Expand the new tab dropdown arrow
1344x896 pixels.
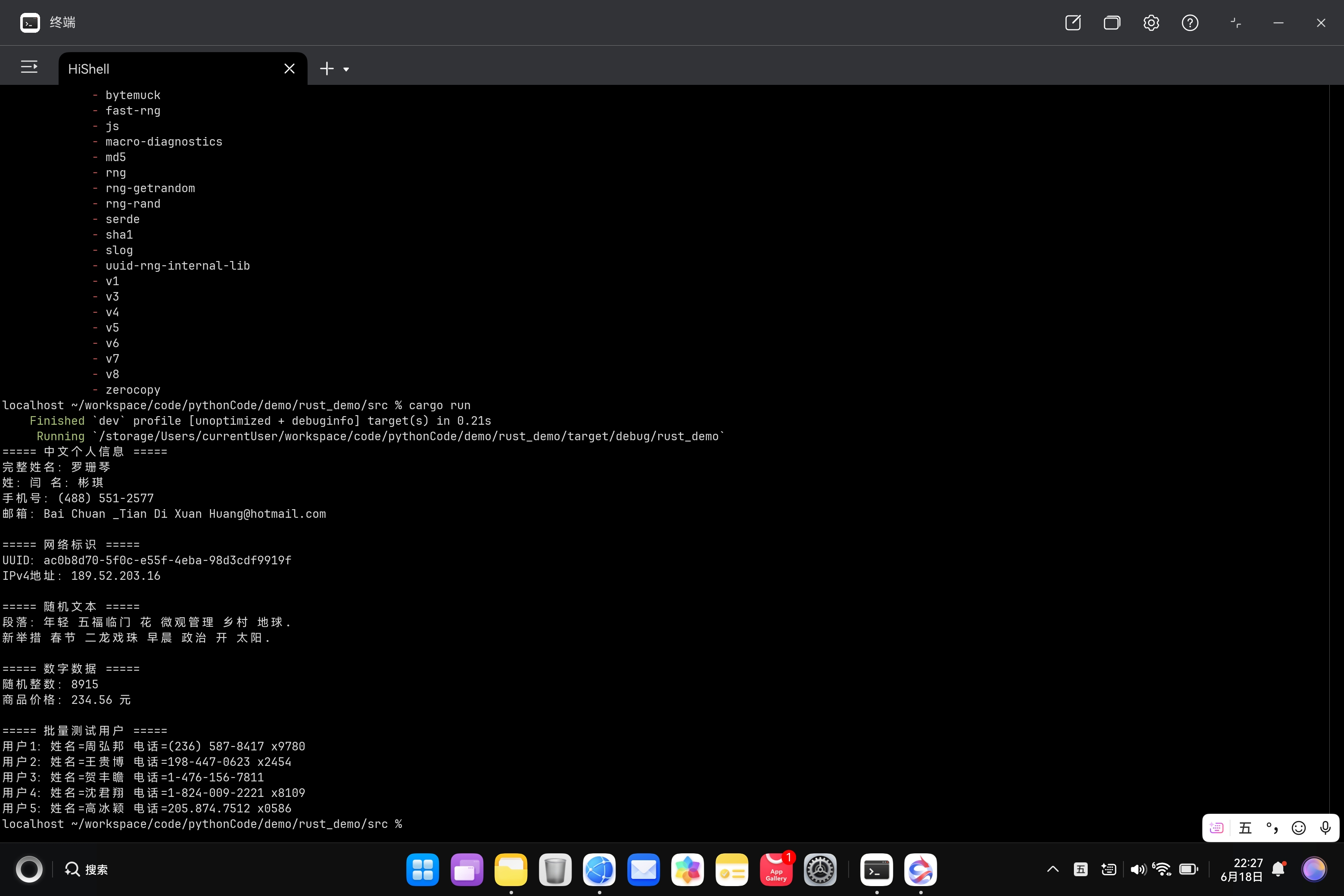[x=346, y=70]
